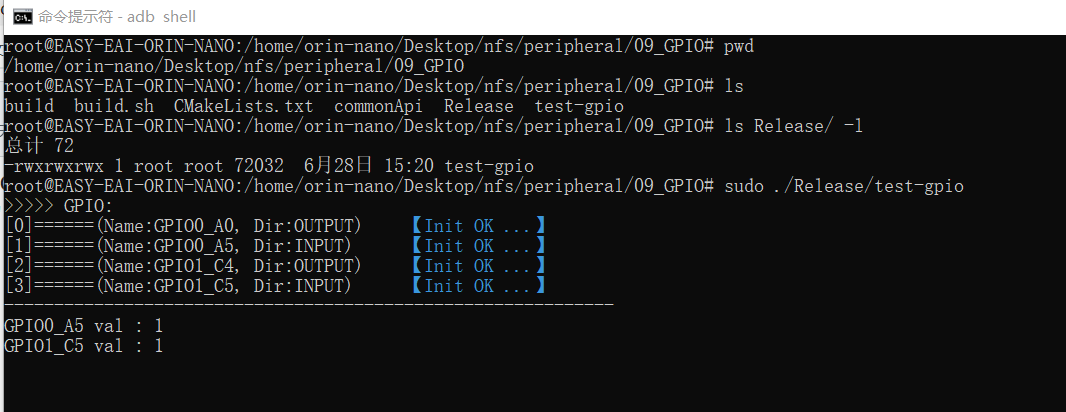Click the GPIO0_A0 OUTPUT entry text

pyautogui.click(x=229, y=226)
